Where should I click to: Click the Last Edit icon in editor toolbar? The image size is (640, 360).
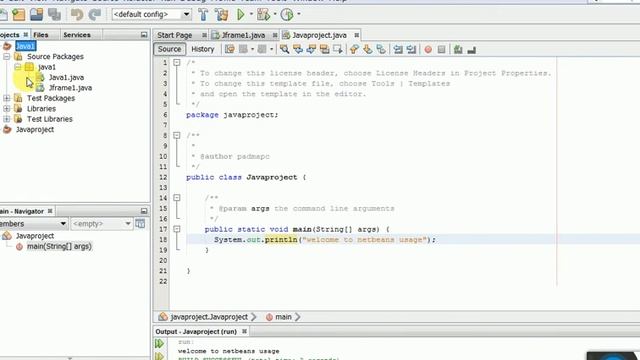click(x=230, y=49)
